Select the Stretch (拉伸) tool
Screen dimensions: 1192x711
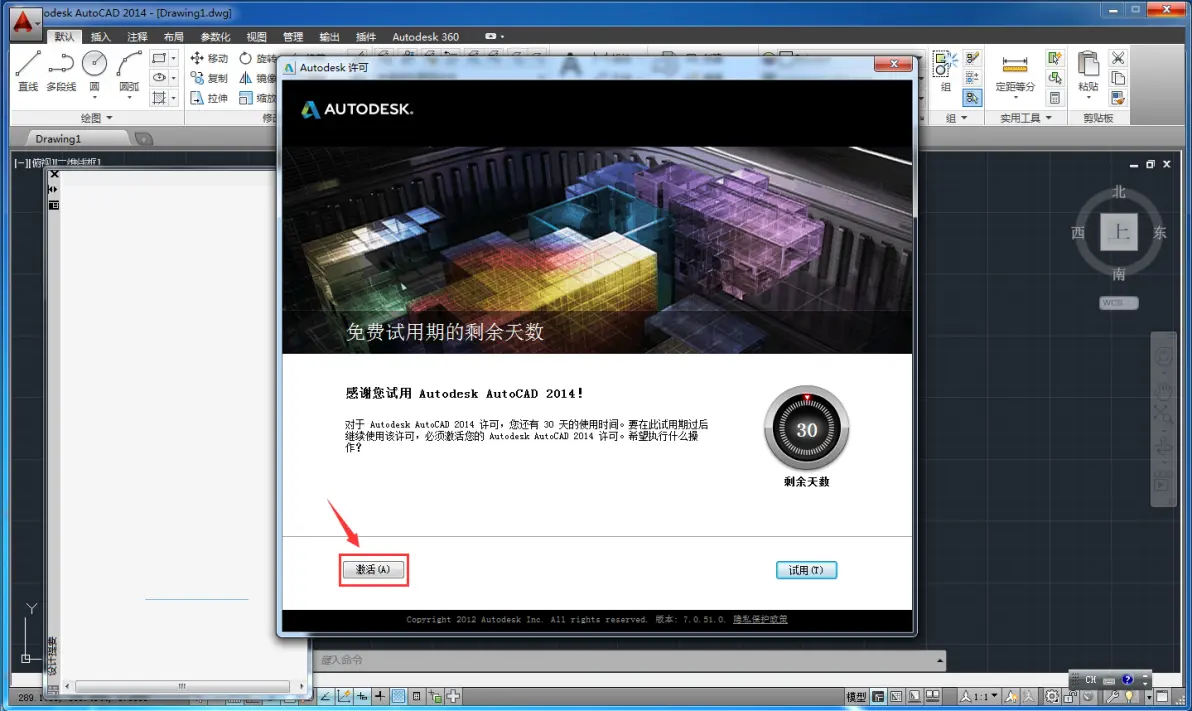(x=209, y=98)
